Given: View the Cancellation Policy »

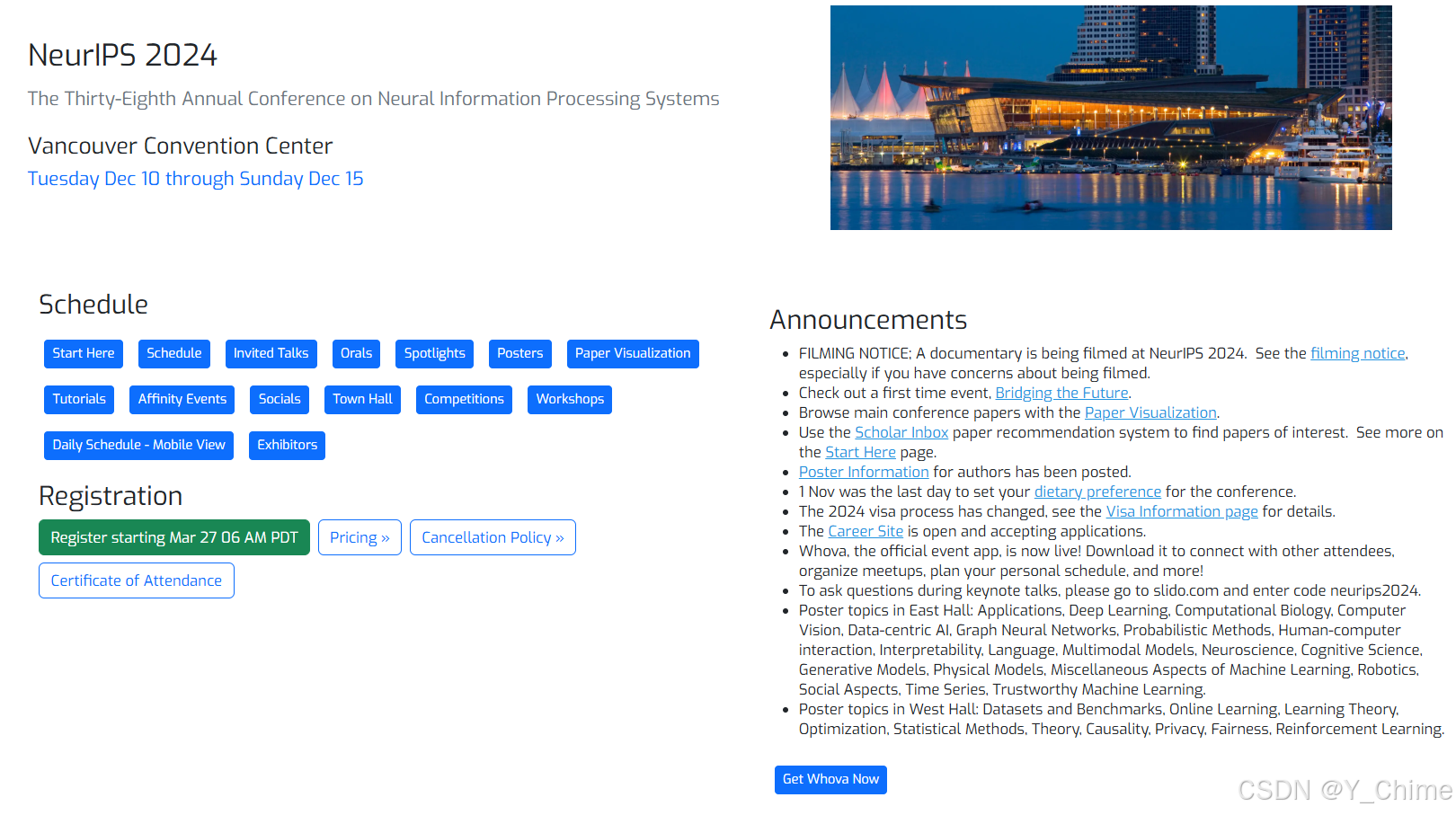Looking at the screenshot, I should (x=493, y=537).
